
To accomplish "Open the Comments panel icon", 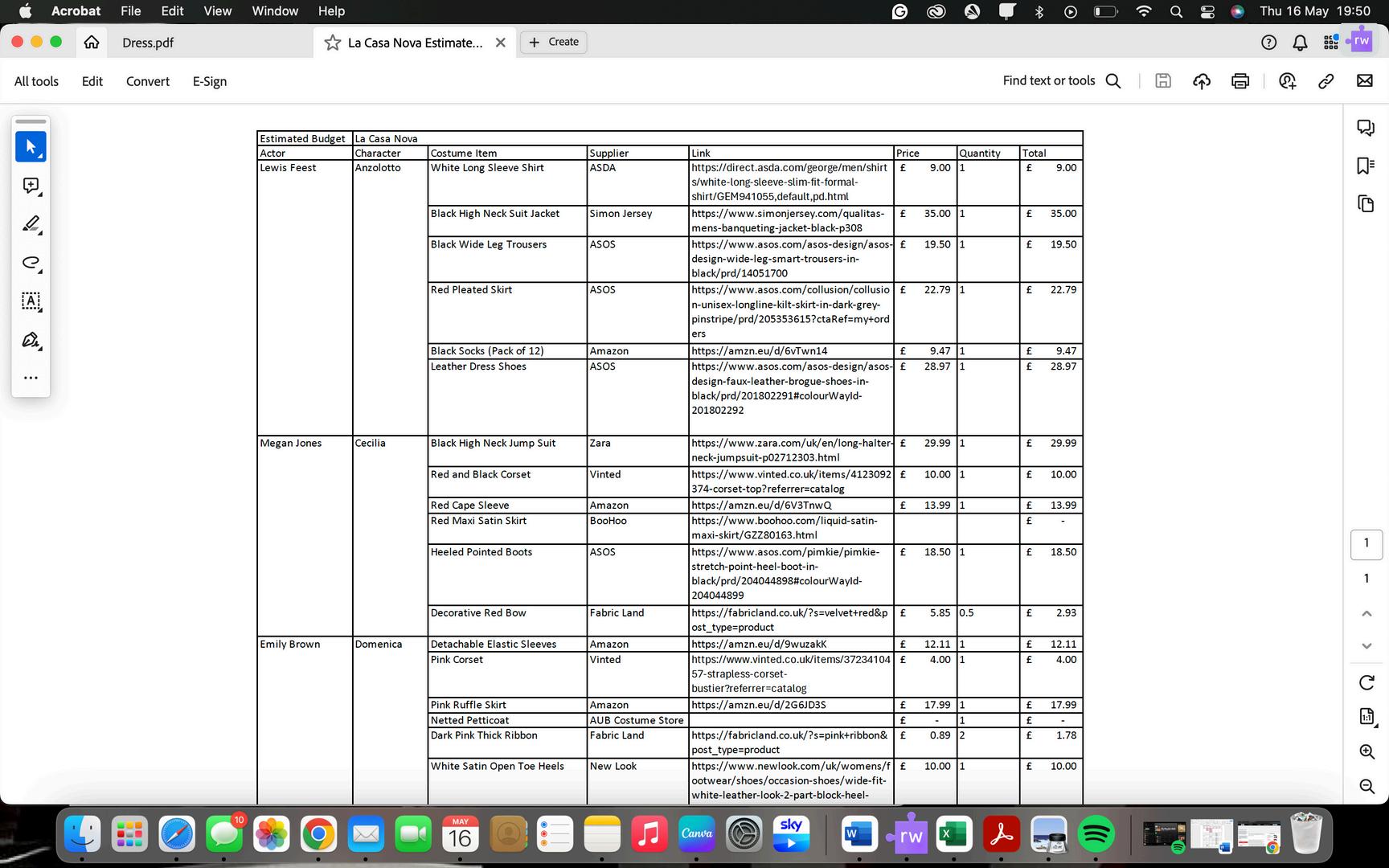I will (x=1366, y=128).
